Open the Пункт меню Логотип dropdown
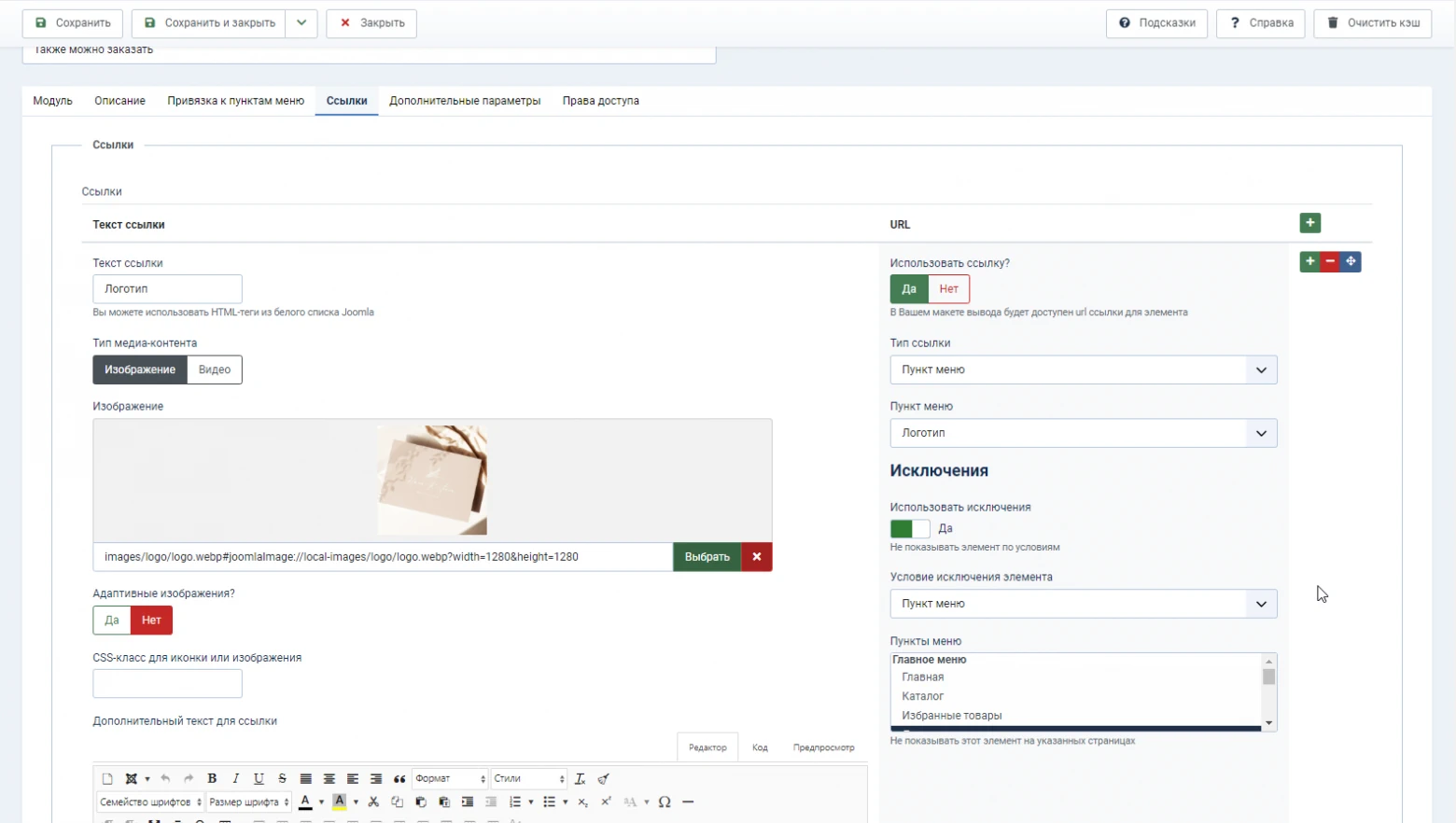The width and height of the screenshot is (1456, 823). click(1084, 433)
